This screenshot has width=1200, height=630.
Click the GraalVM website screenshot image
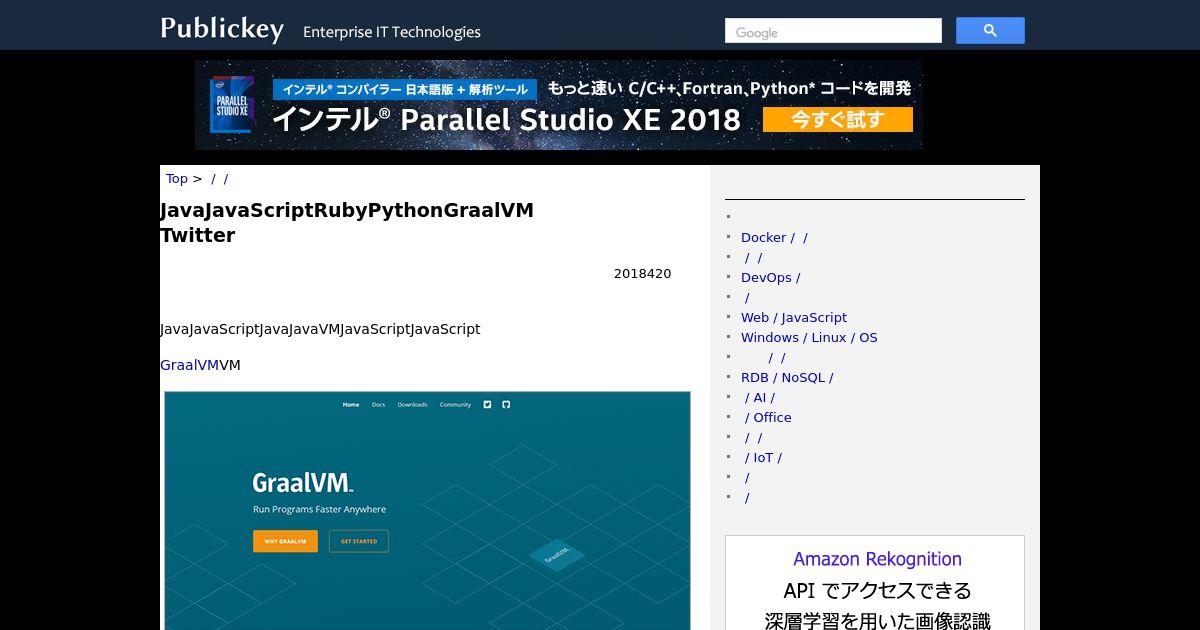pyautogui.click(x=427, y=510)
